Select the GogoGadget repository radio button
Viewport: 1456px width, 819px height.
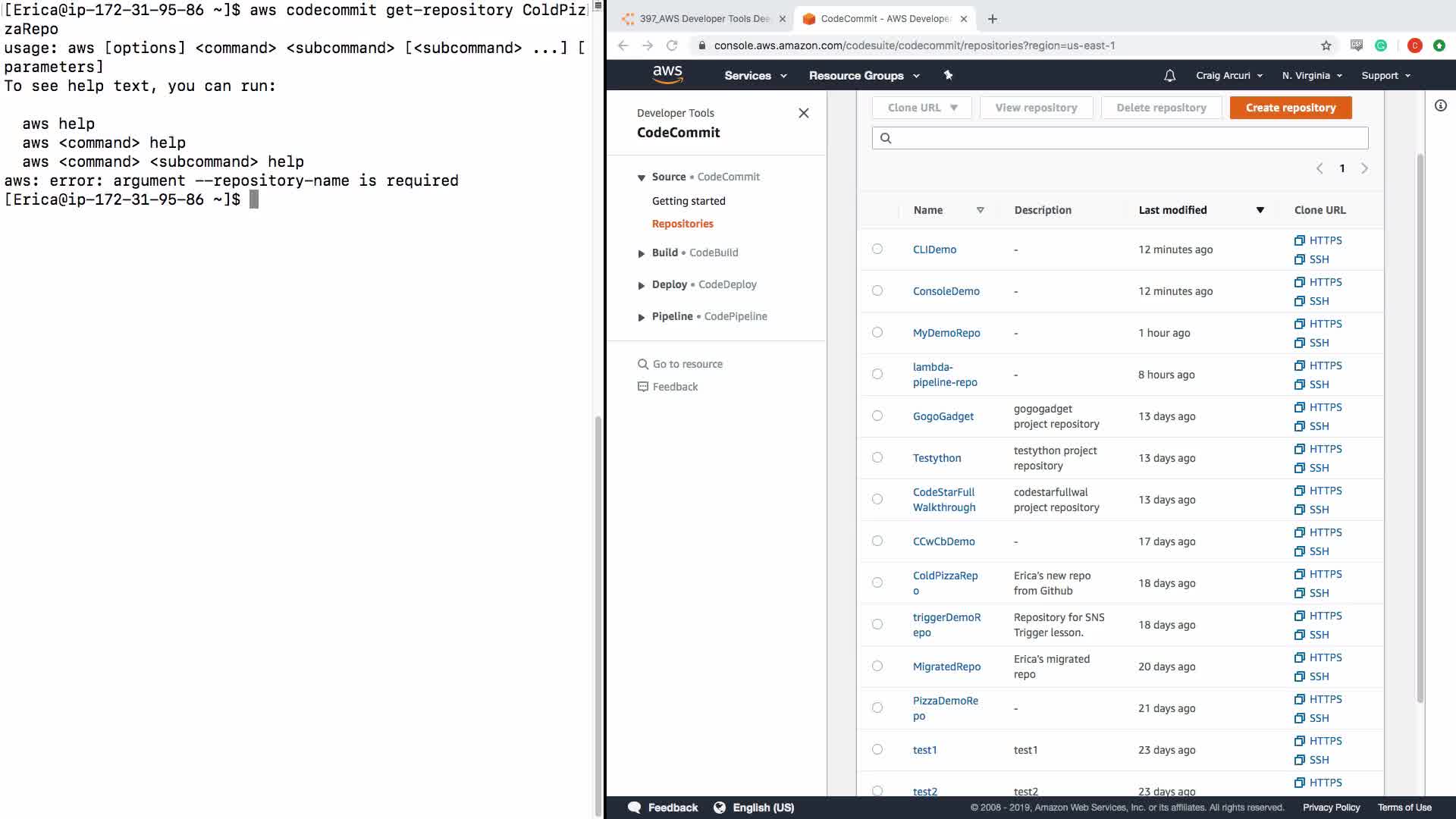pyautogui.click(x=877, y=416)
